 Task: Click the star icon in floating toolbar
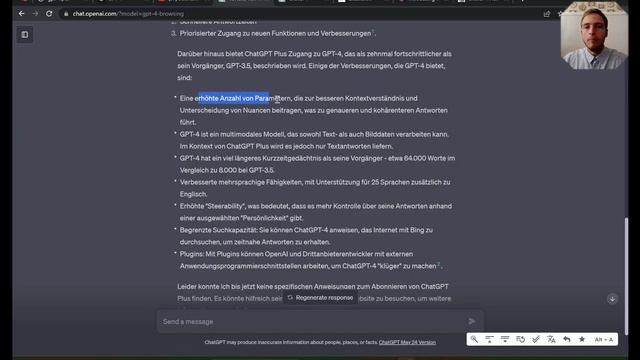[x=582, y=339]
